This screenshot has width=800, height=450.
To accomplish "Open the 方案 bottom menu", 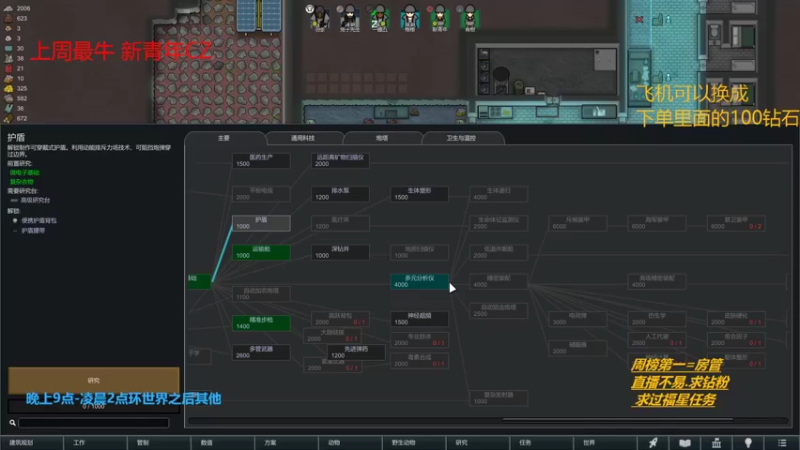I will click(x=287, y=443).
